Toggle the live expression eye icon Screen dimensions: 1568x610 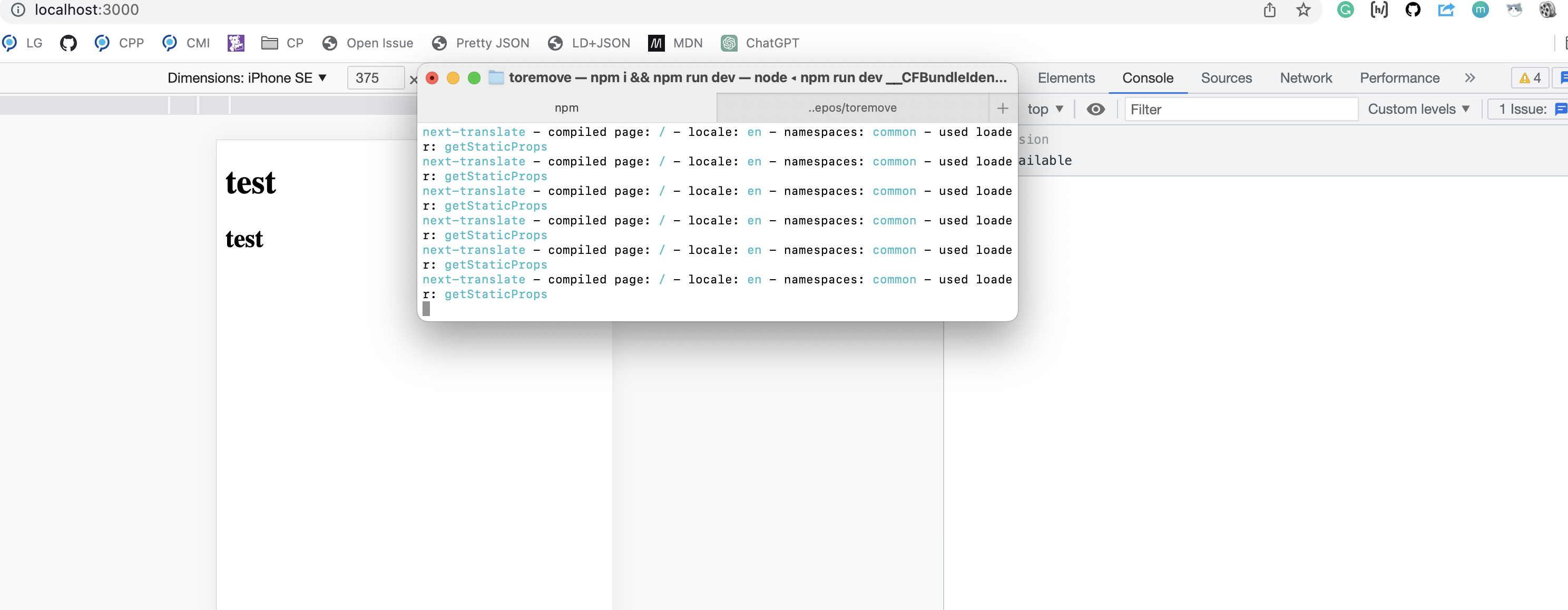pos(1095,110)
